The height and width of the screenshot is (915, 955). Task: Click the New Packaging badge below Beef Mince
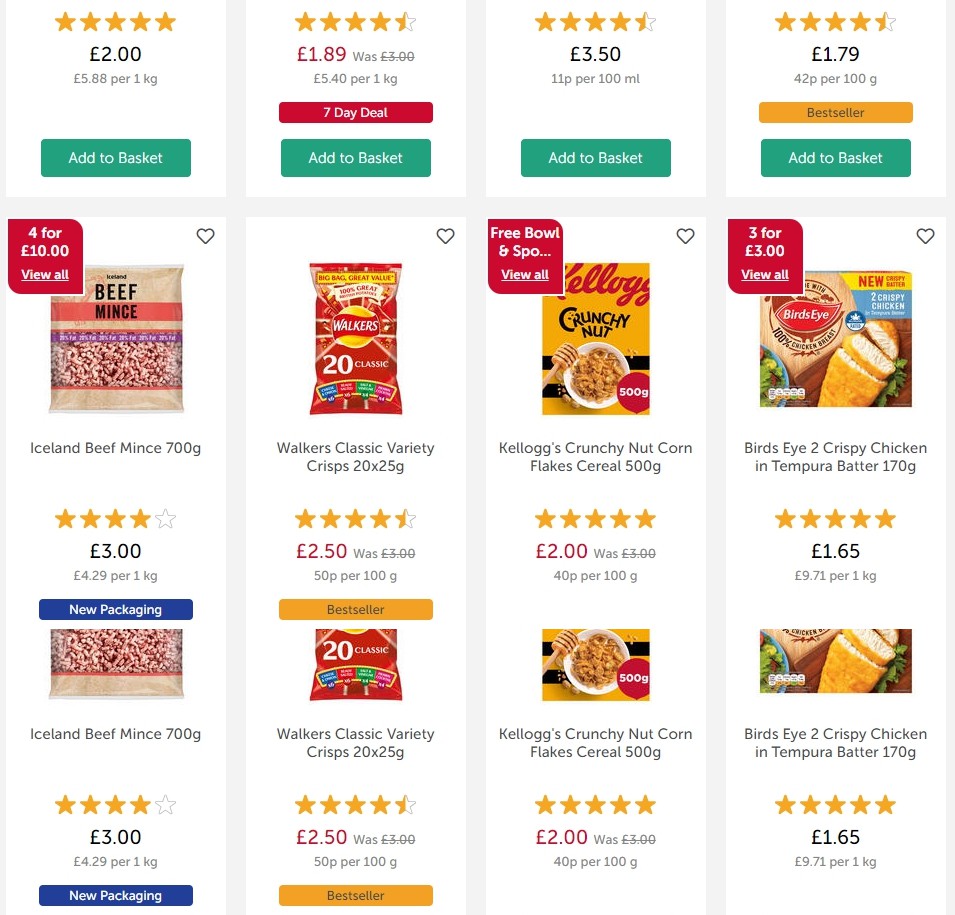(x=115, y=609)
